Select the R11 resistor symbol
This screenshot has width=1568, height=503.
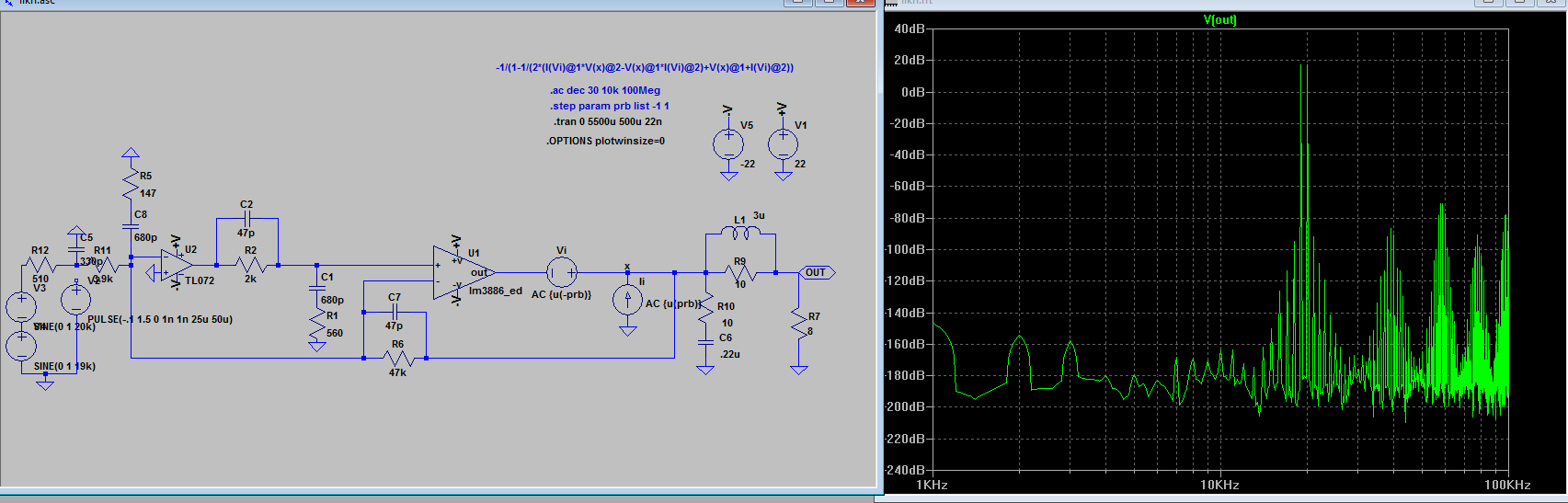pos(104,265)
